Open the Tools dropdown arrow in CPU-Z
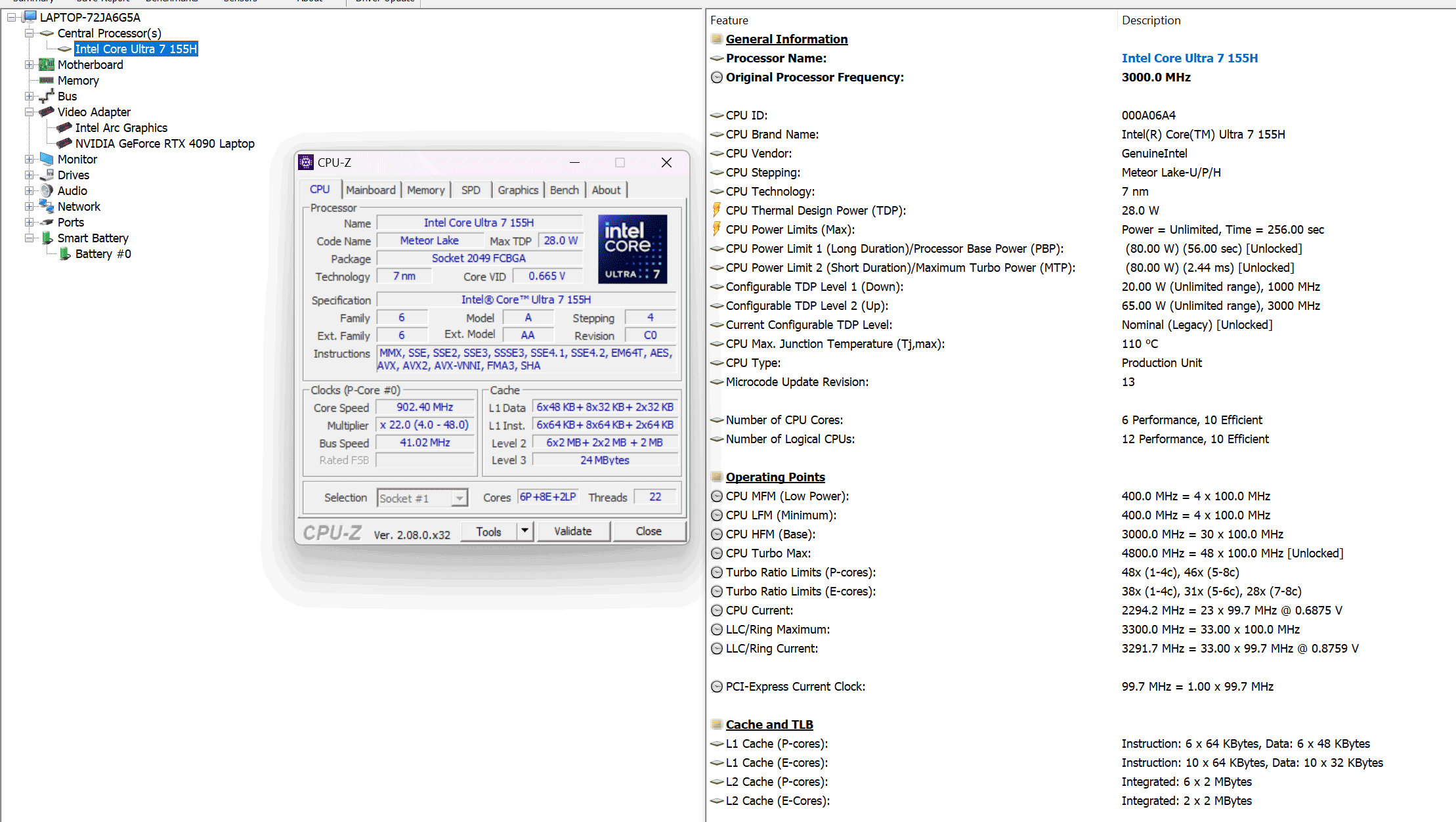1456x822 pixels. pos(525,530)
